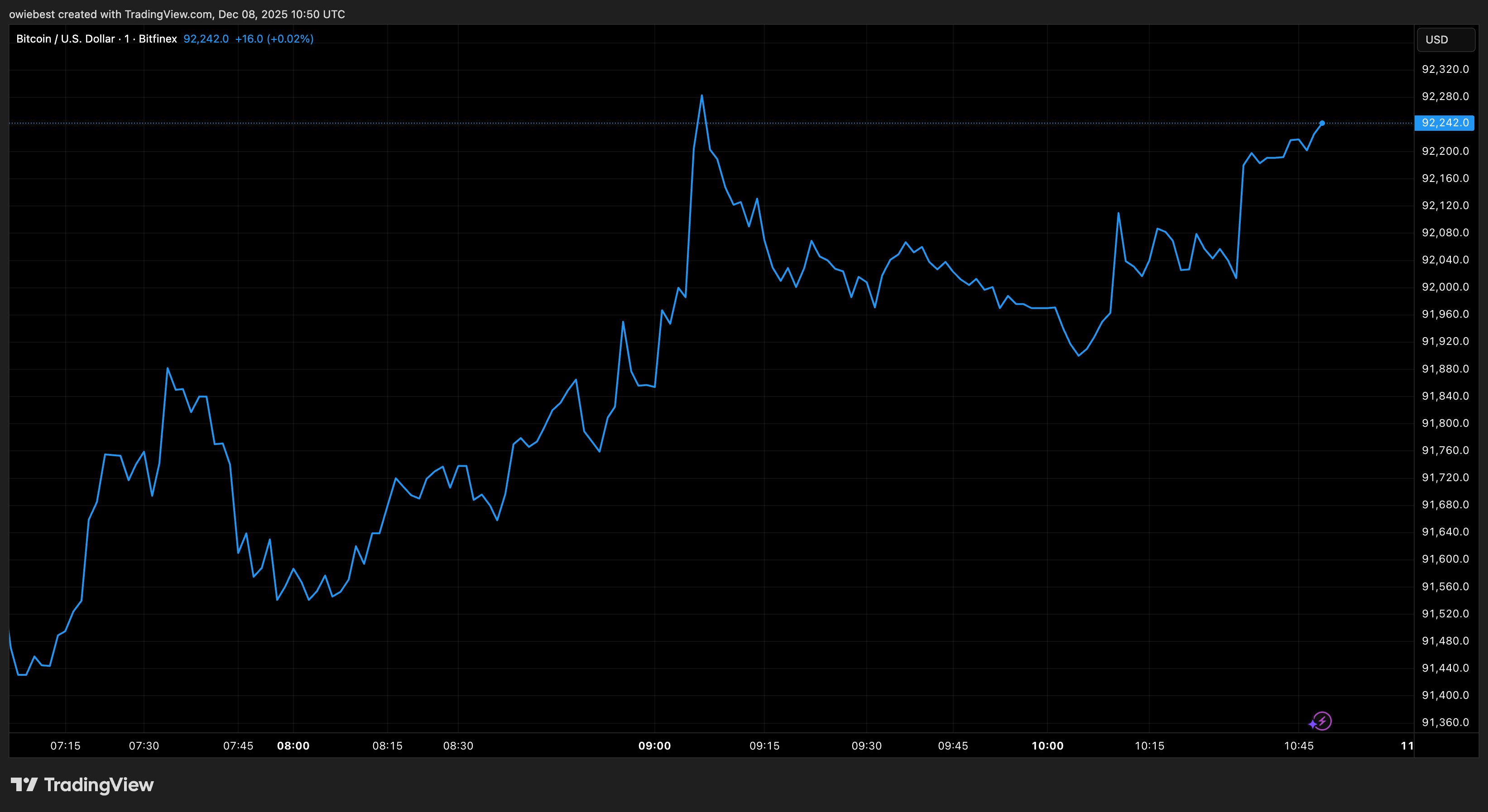Click the 08:00 axis label

(x=293, y=745)
